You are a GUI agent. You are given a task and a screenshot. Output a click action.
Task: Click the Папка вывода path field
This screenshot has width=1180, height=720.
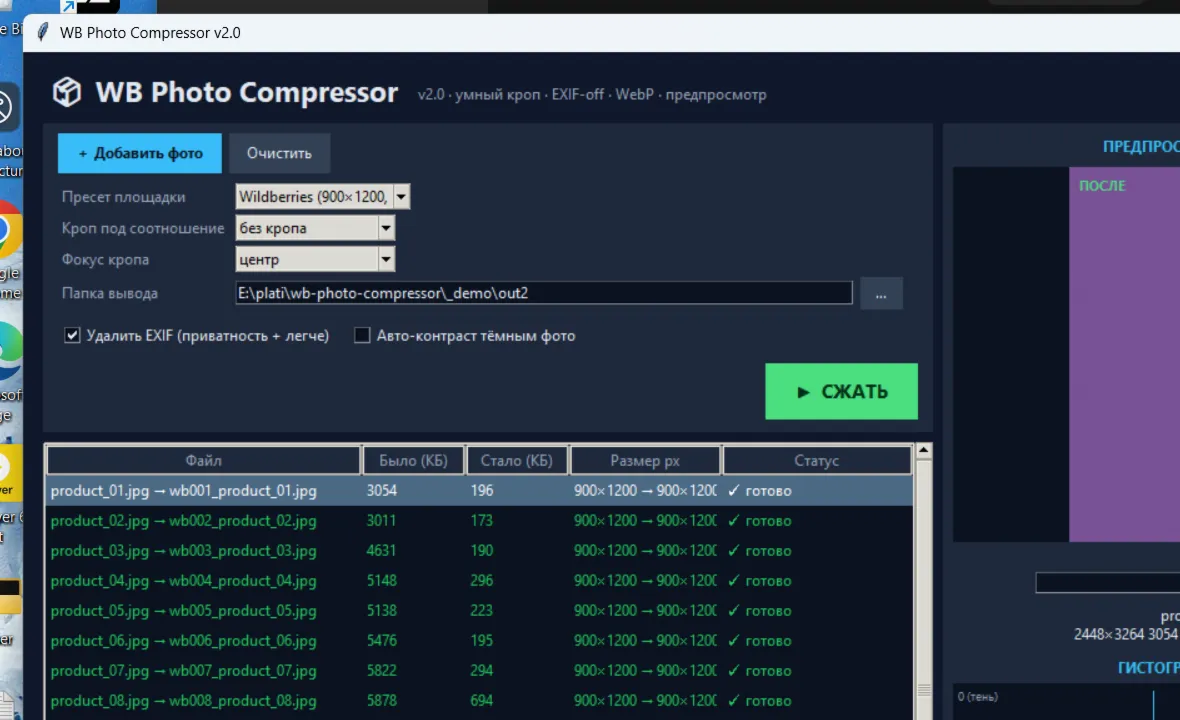543,293
